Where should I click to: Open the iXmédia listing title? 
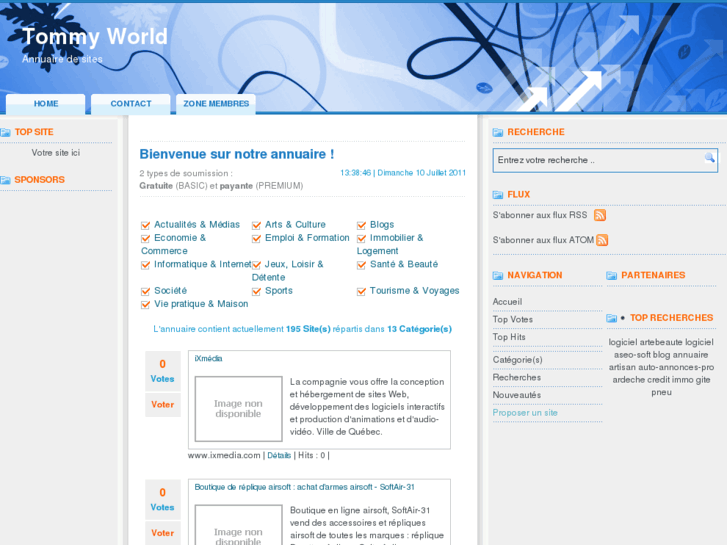click(x=208, y=359)
